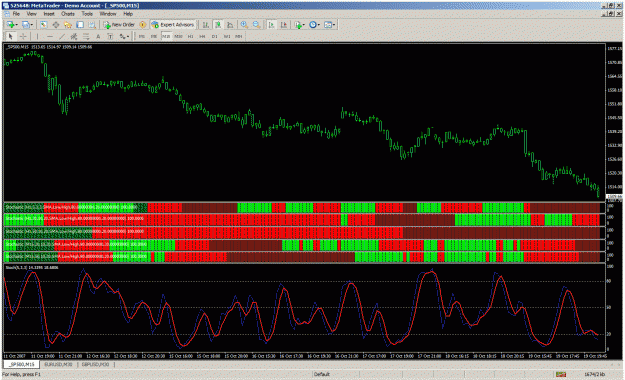
Task: Select the Fibonacci Retracement tool
Action: [86, 37]
